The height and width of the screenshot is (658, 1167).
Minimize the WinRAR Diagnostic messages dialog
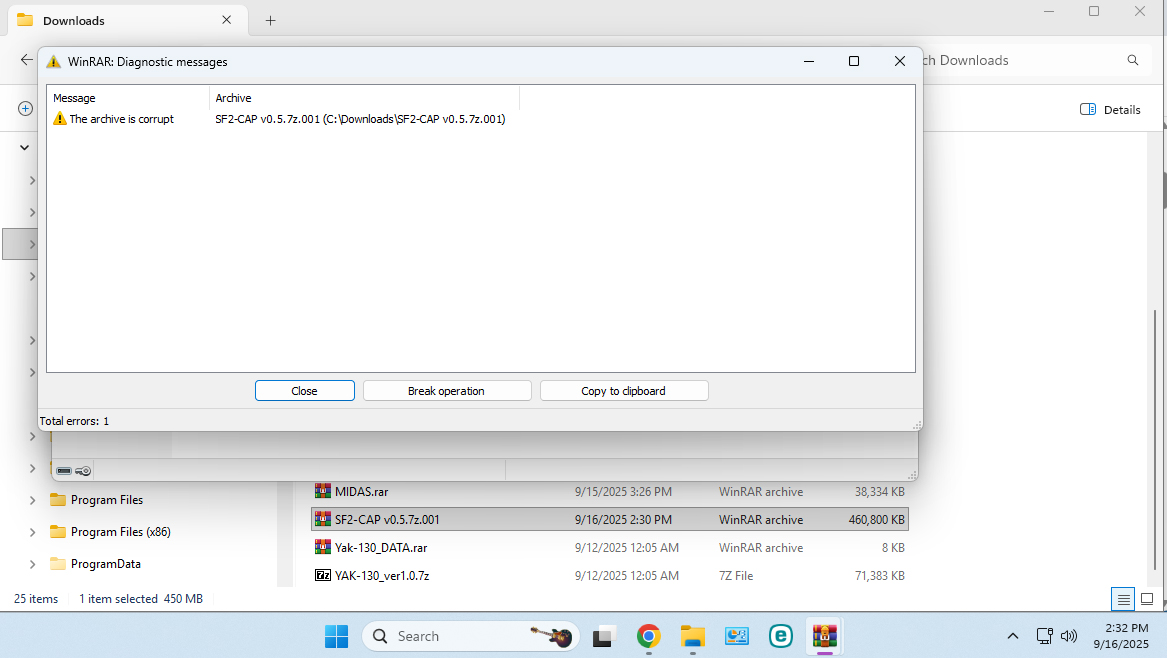coord(809,61)
